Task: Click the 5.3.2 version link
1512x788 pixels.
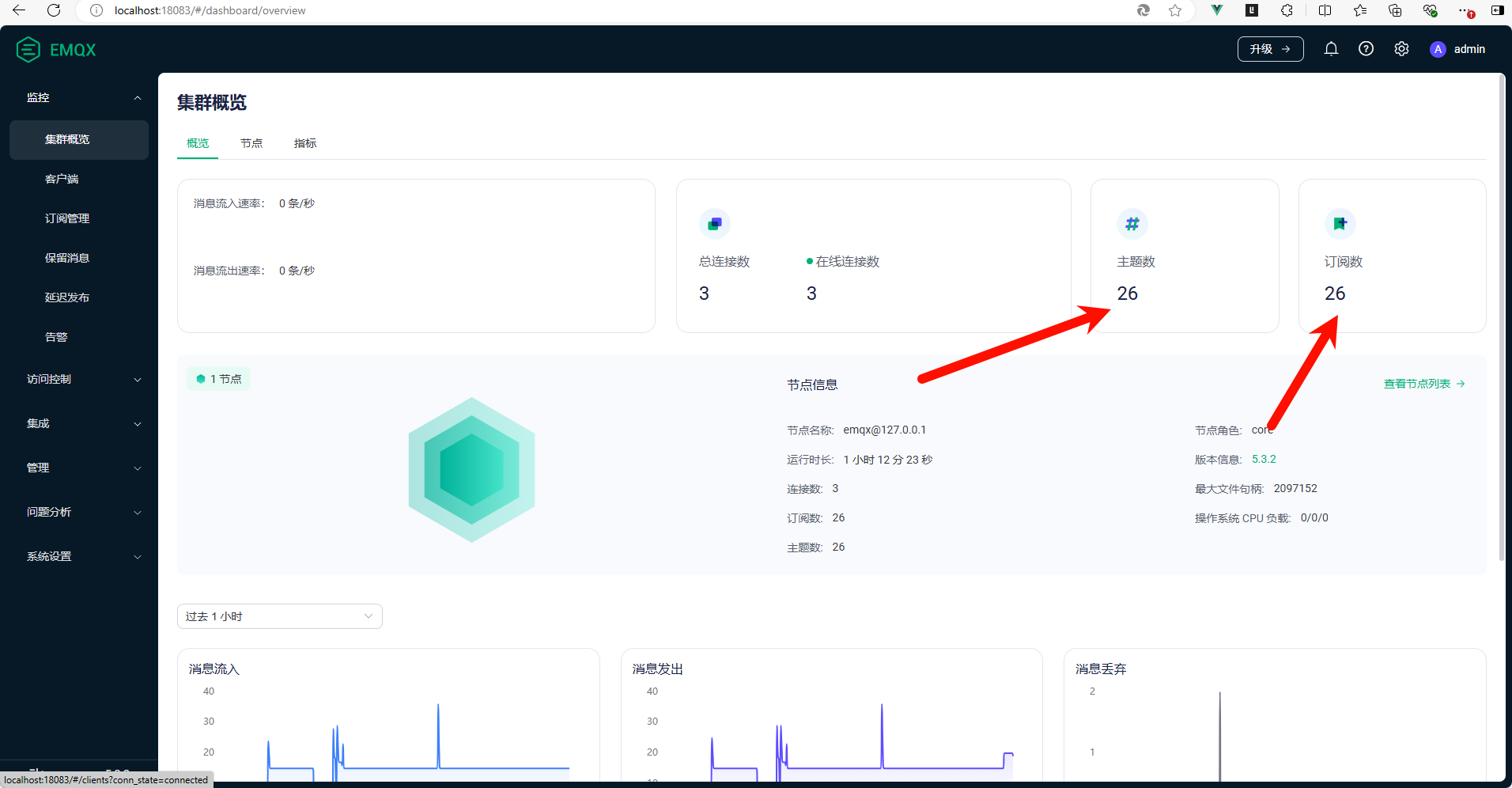Action: [1264, 459]
